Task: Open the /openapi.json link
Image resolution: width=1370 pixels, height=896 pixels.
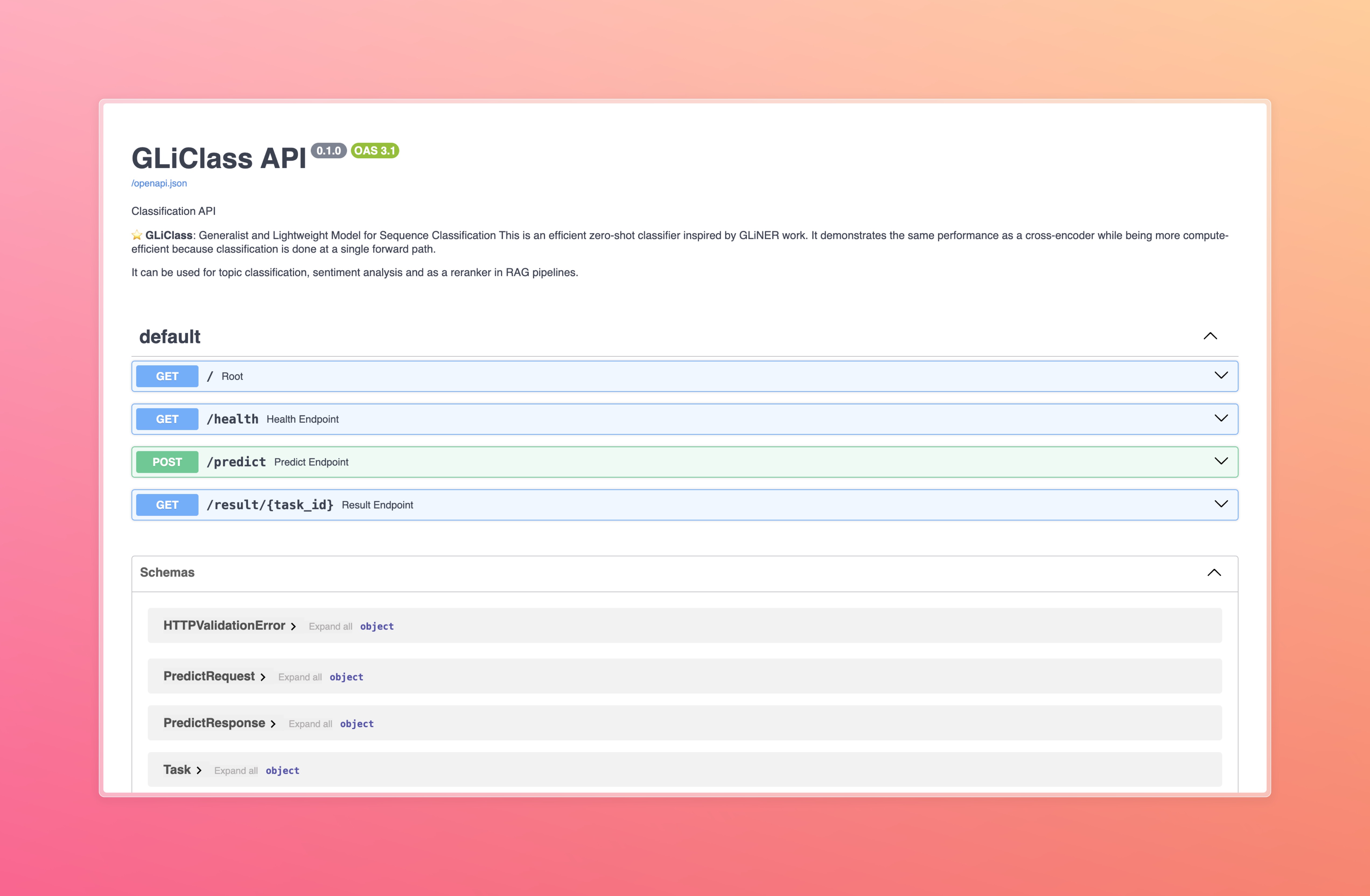Action: click(159, 183)
